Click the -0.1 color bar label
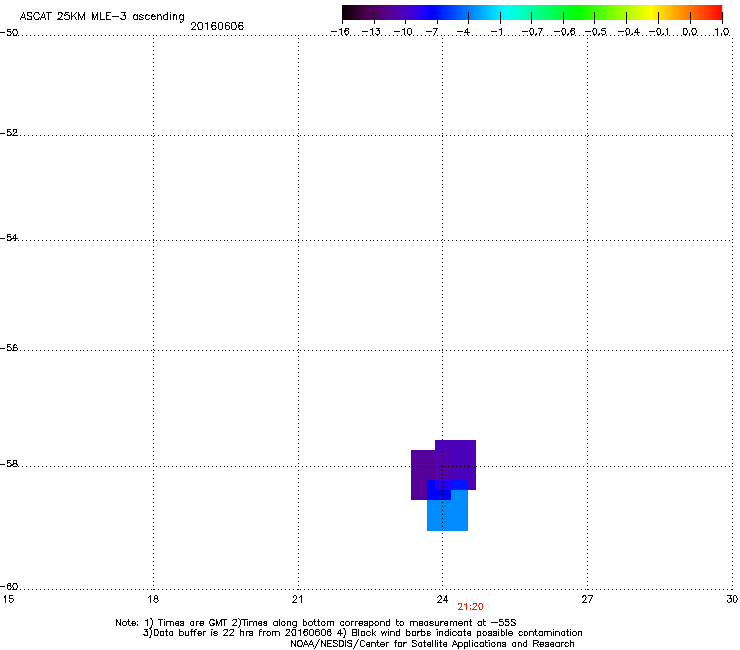Viewport: 740px width, 650px height. click(660, 32)
